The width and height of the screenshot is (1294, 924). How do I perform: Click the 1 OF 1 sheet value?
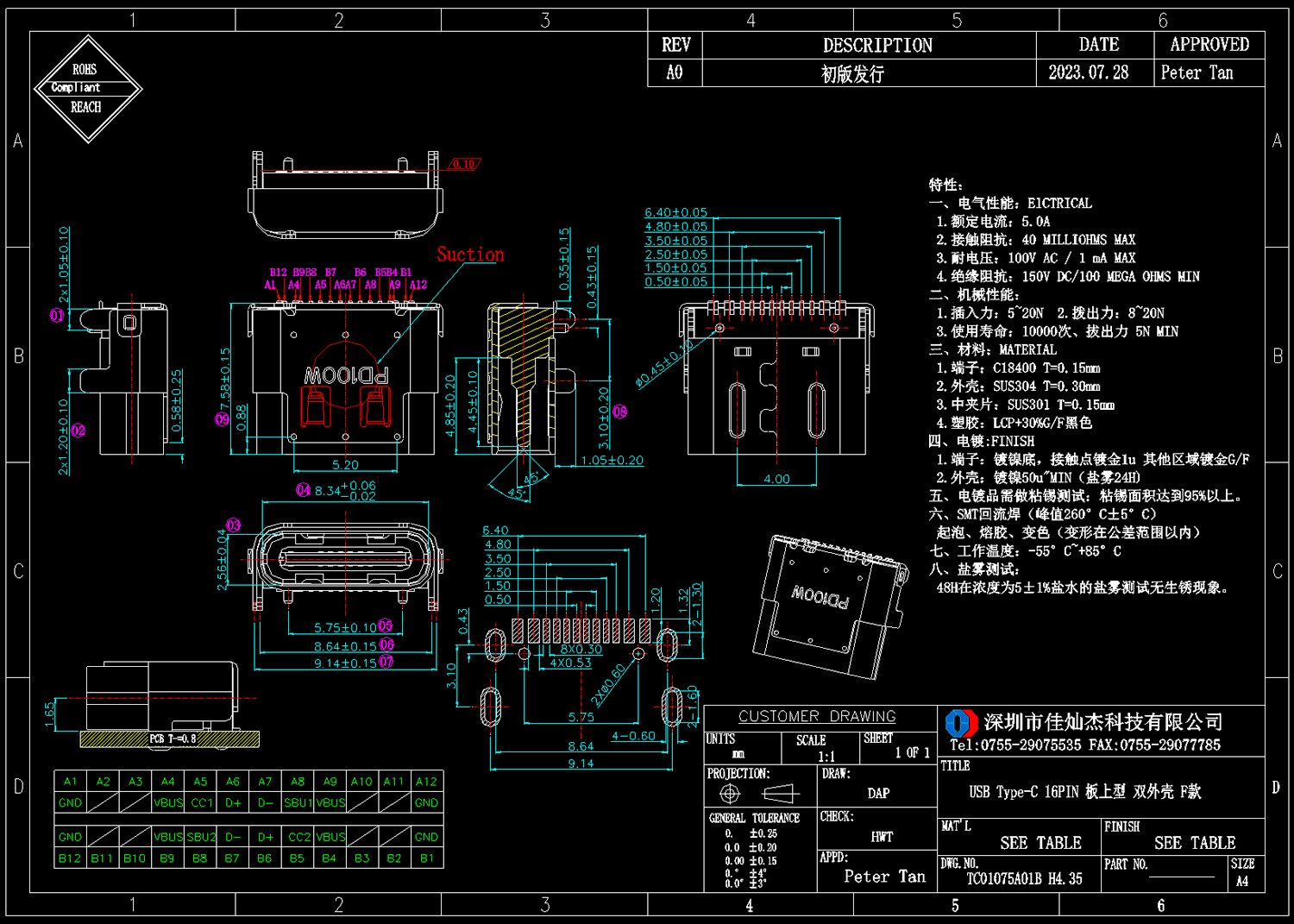tap(912, 752)
